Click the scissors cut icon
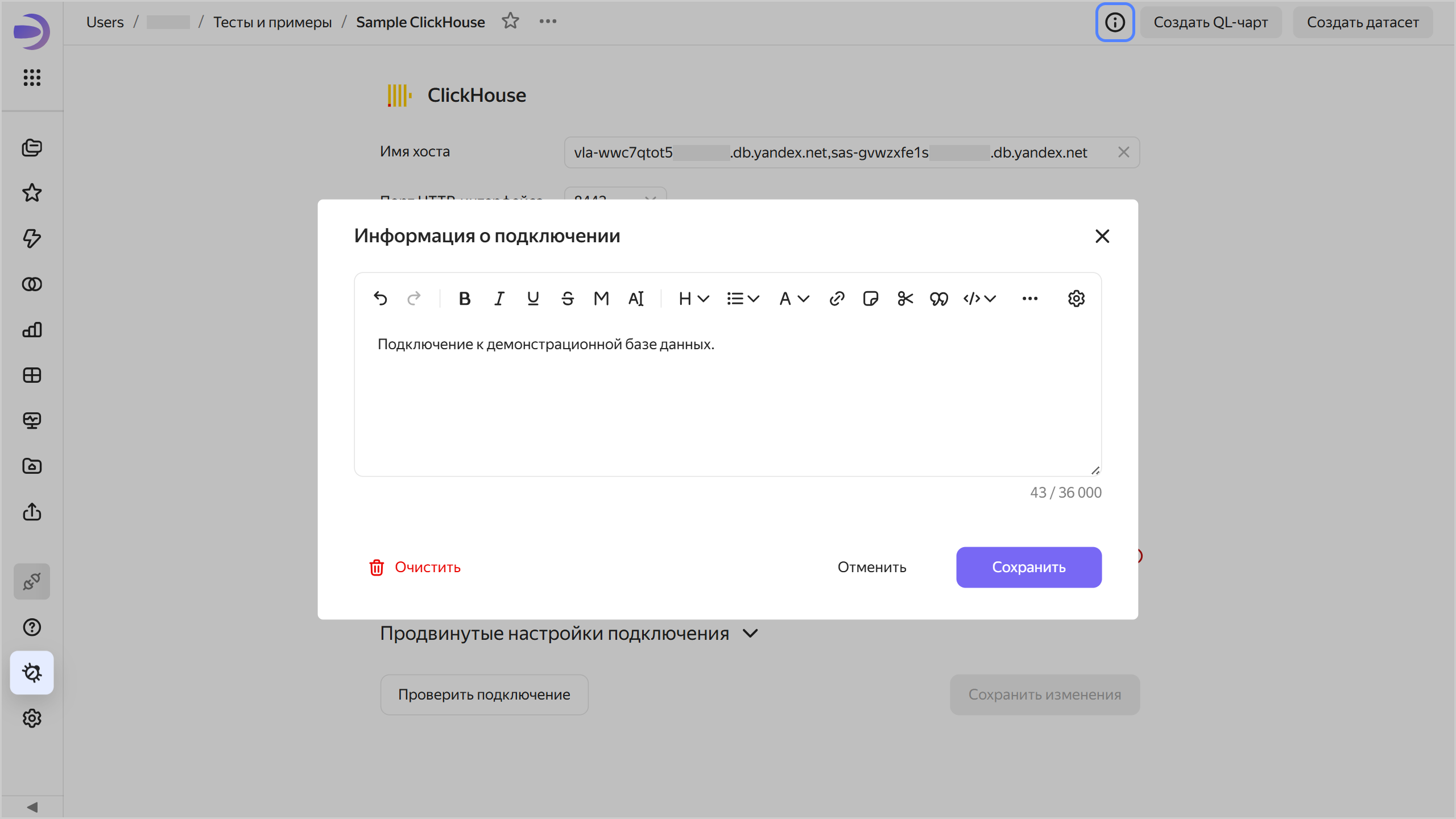The image size is (1456, 819). pyautogui.click(x=905, y=299)
